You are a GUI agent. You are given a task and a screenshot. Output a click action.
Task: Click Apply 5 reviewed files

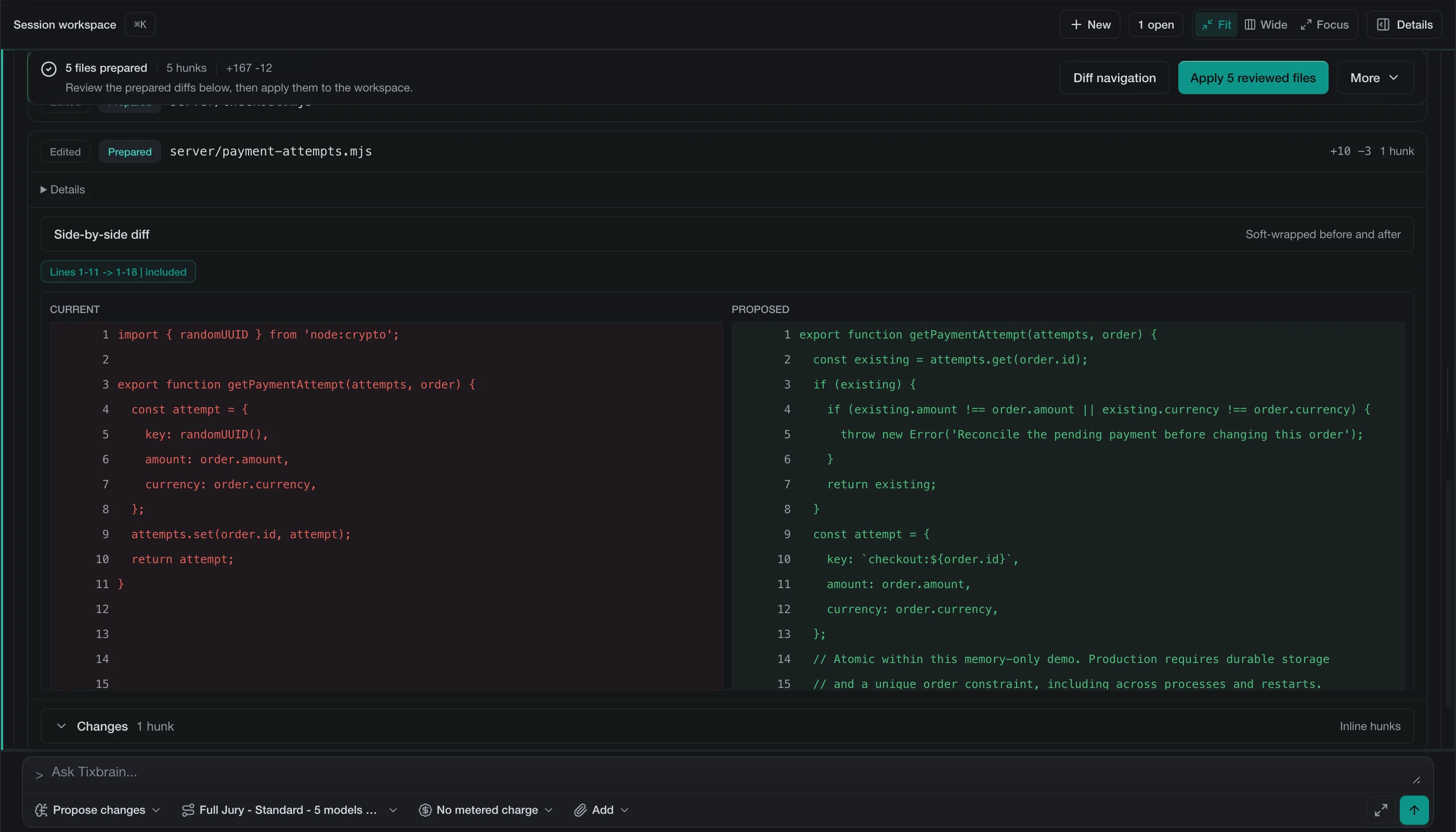(x=1253, y=77)
